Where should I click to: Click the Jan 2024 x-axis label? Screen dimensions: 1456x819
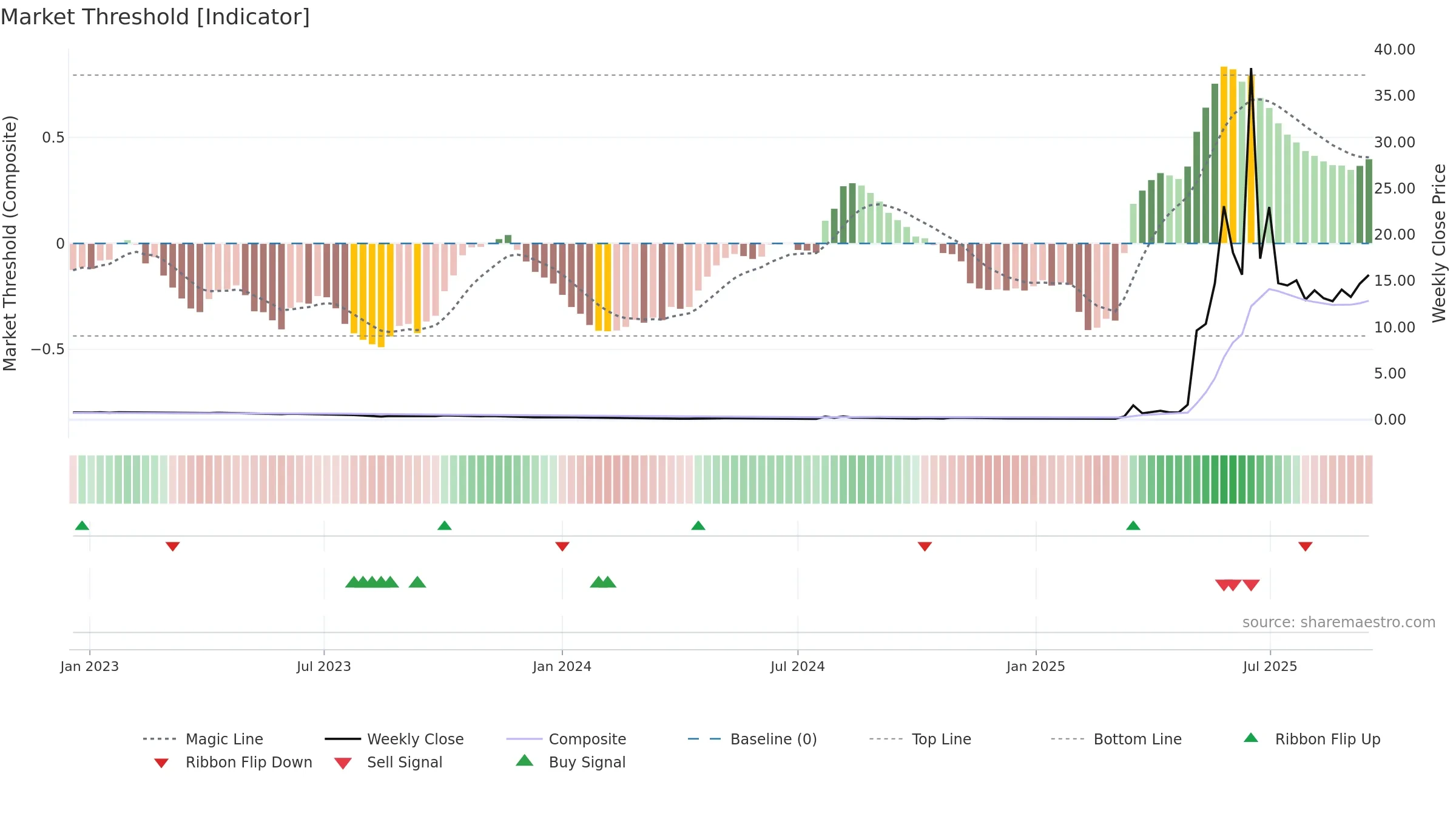(x=562, y=666)
